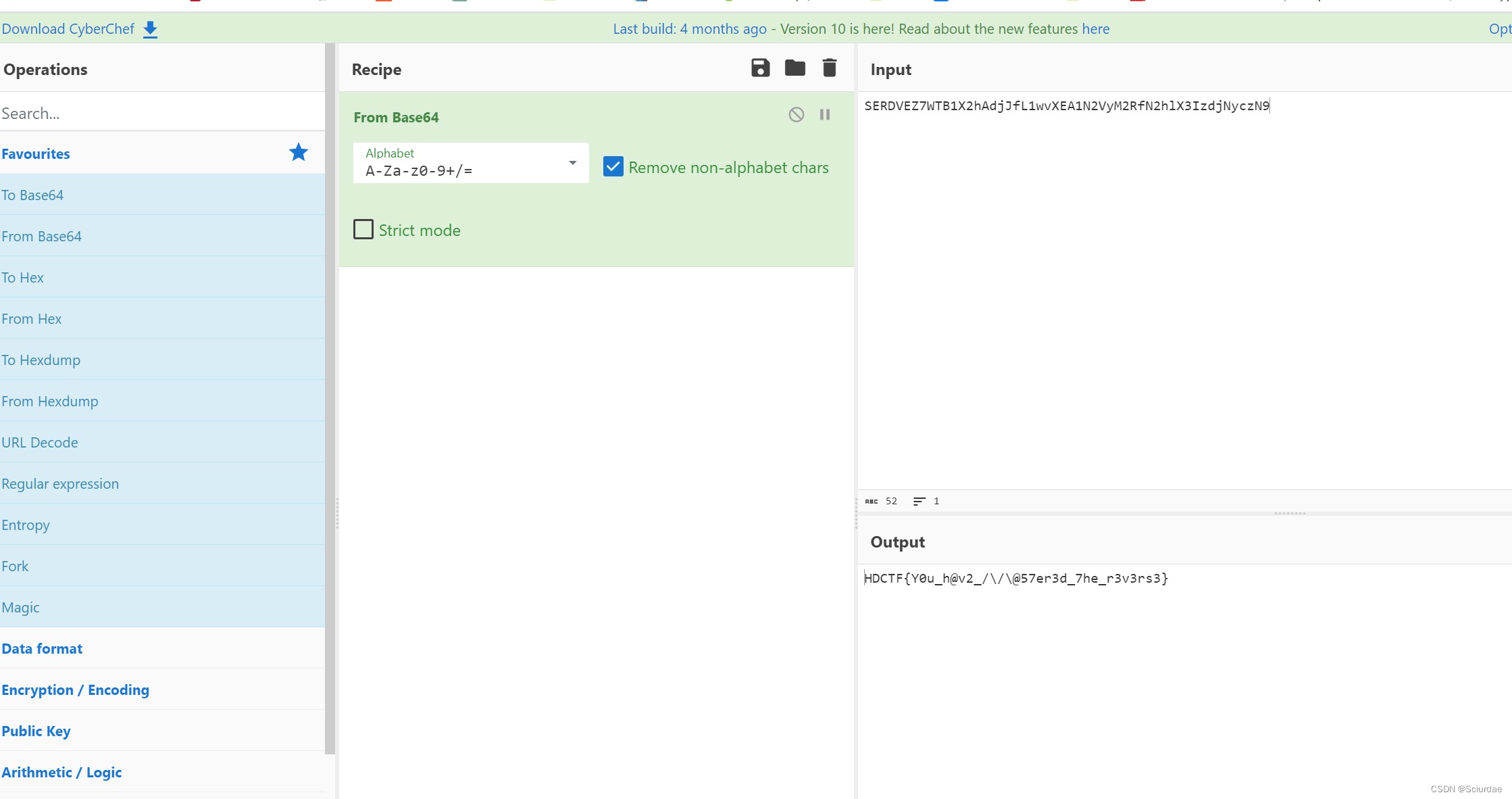Click the disable operation circle icon
The height and width of the screenshot is (799, 1512).
pos(796,114)
